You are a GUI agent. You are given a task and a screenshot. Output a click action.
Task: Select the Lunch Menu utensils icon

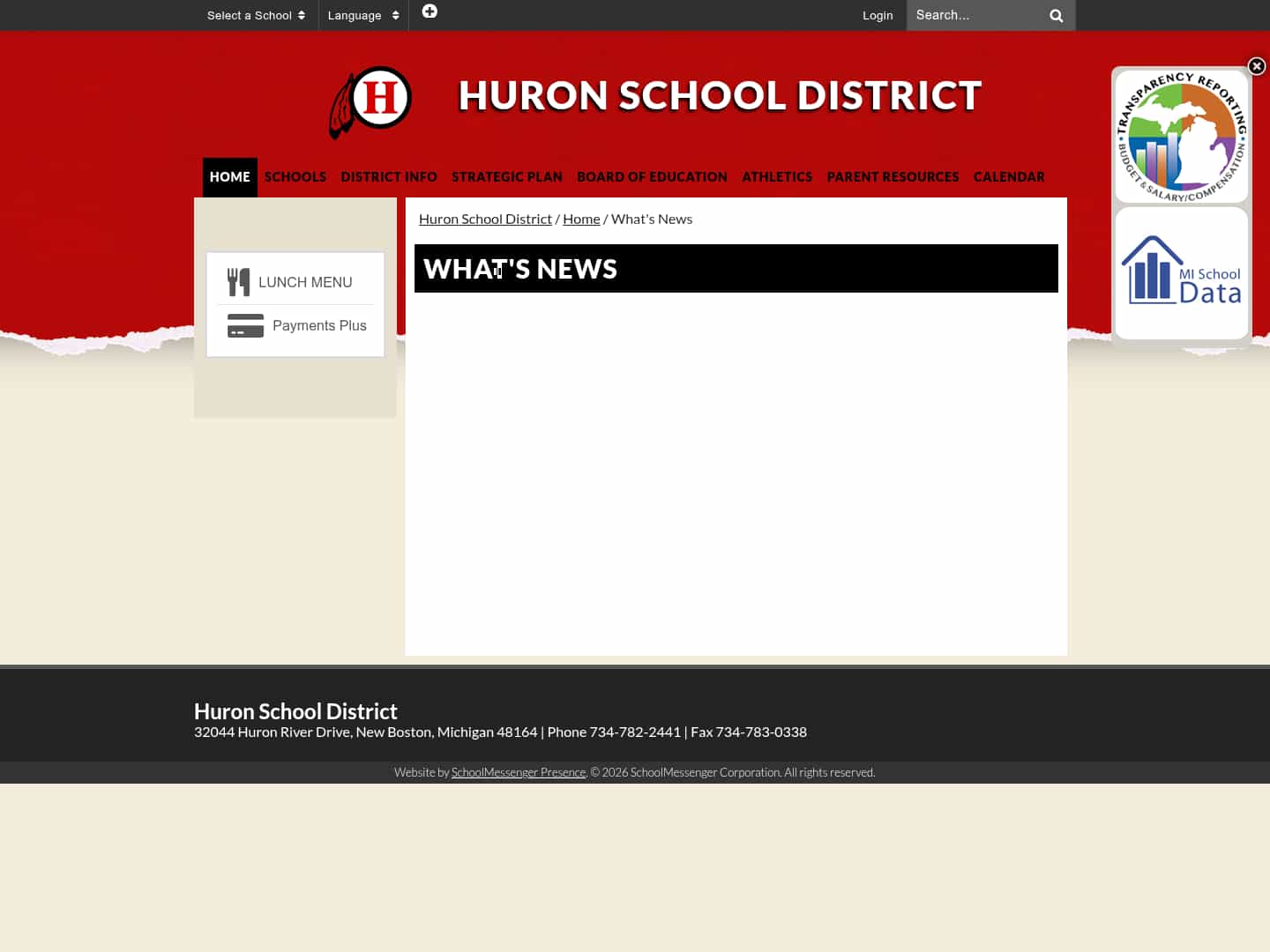coord(239,281)
